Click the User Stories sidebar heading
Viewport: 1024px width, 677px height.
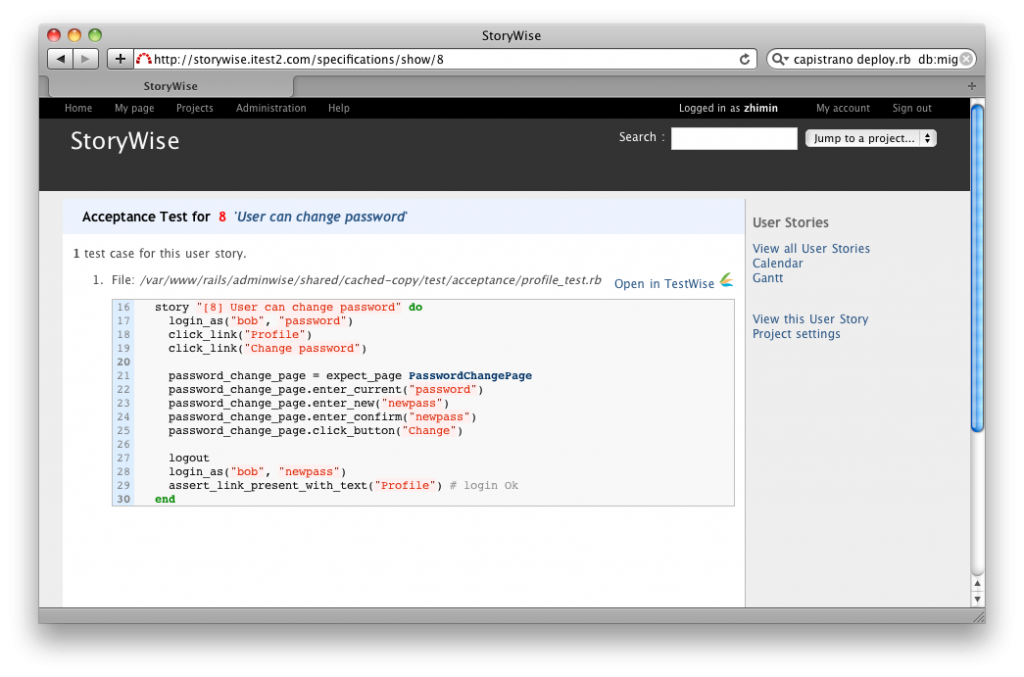[x=790, y=223]
